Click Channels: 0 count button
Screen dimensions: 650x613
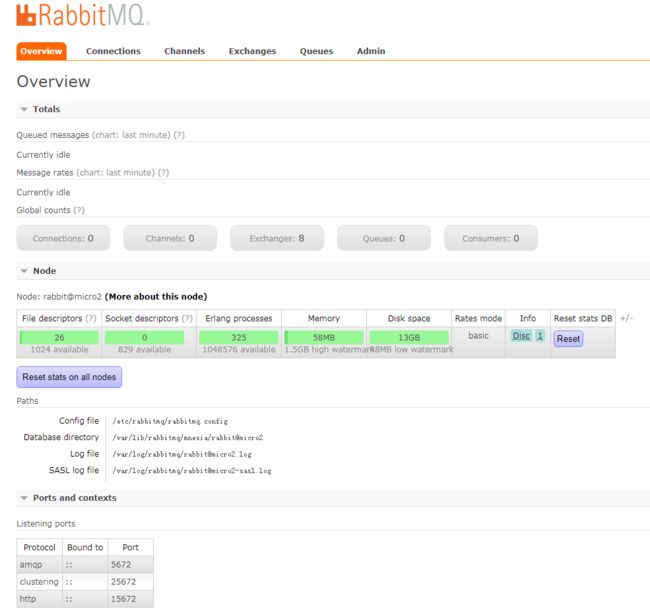tap(170, 238)
